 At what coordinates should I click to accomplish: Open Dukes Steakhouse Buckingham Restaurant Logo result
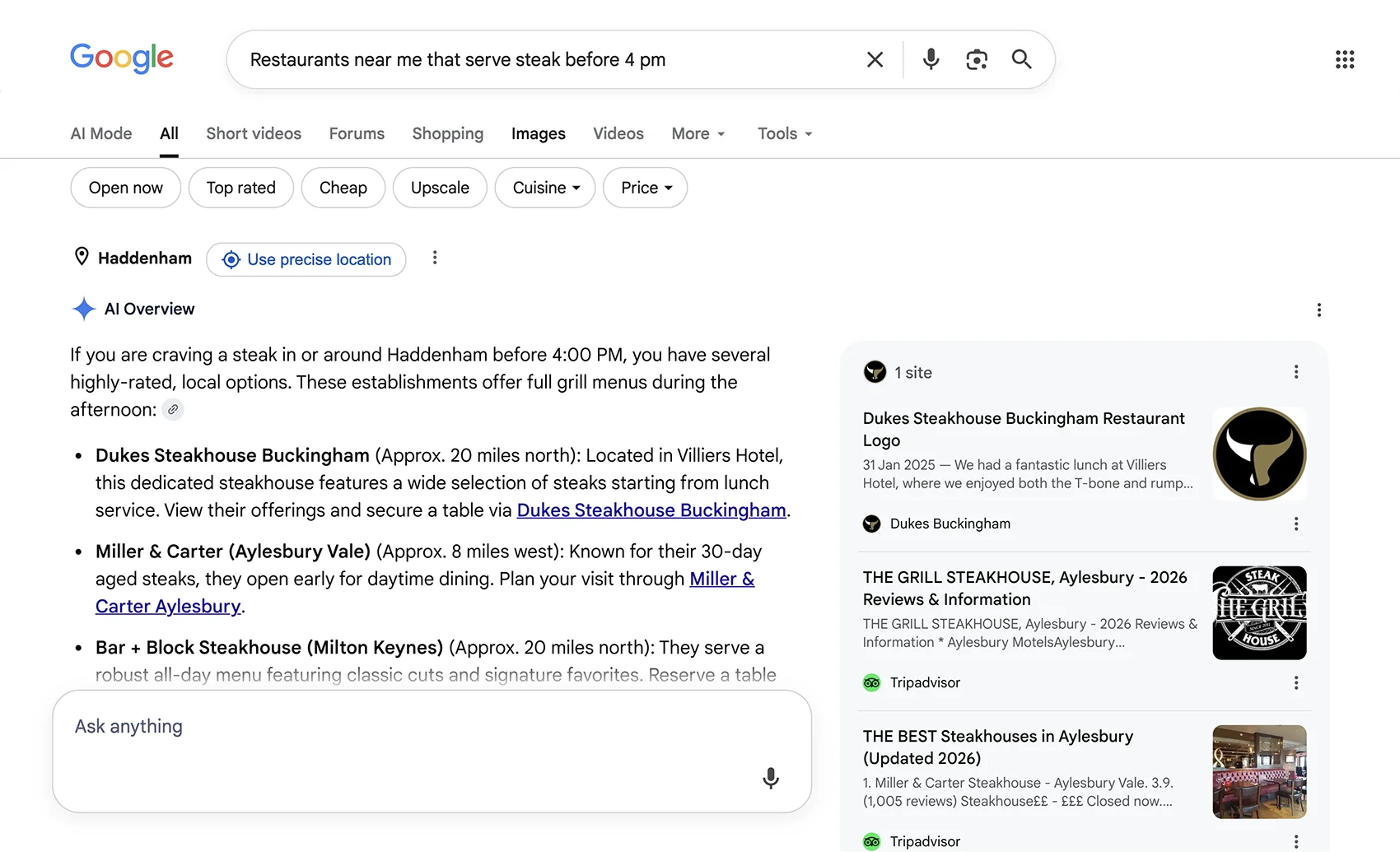(1024, 429)
